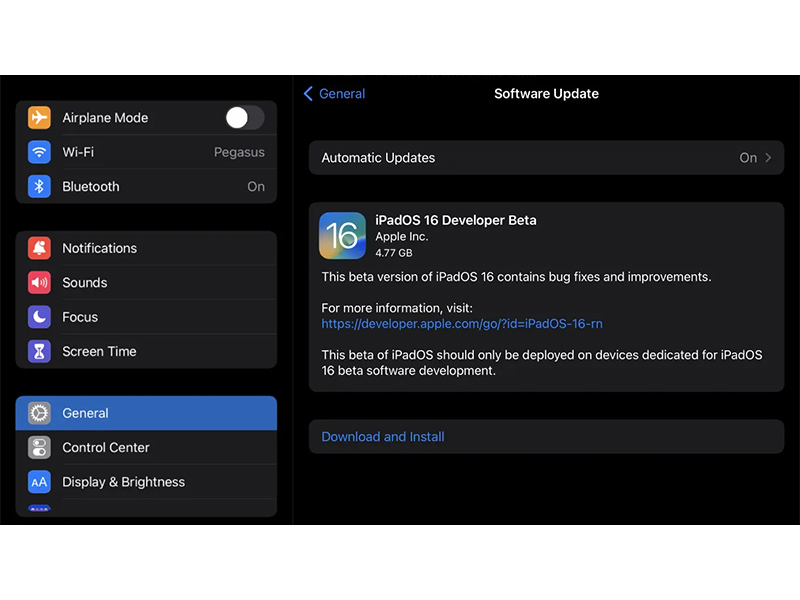The height and width of the screenshot is (600, 800).
Task: Click the Automatic Updates On value
Action: pos(748,158)
